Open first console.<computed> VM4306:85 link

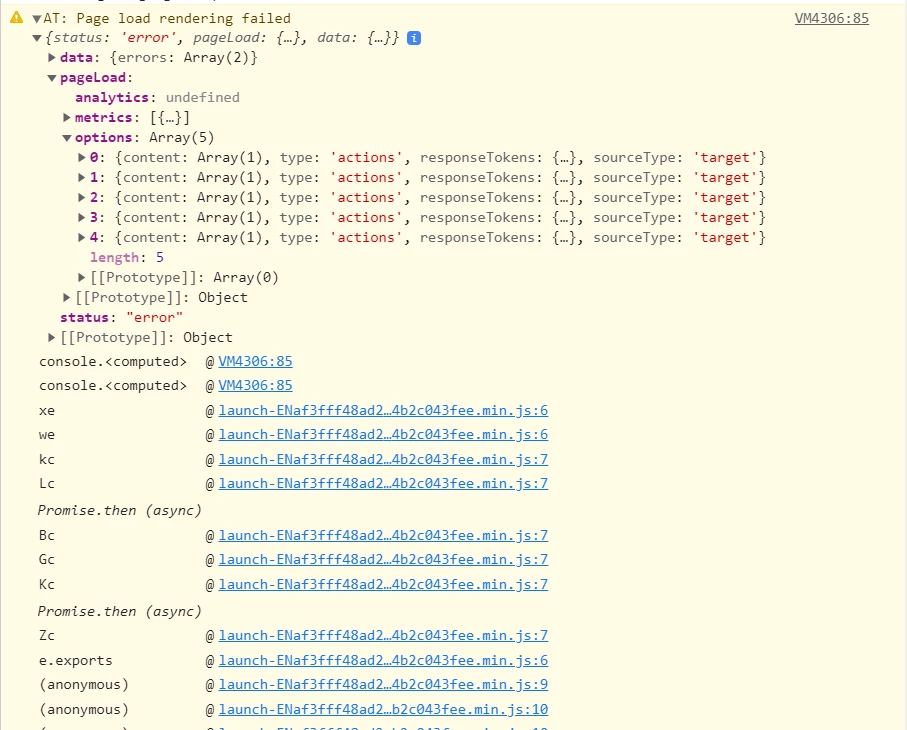pyautogui.click(x=255, y=362)
